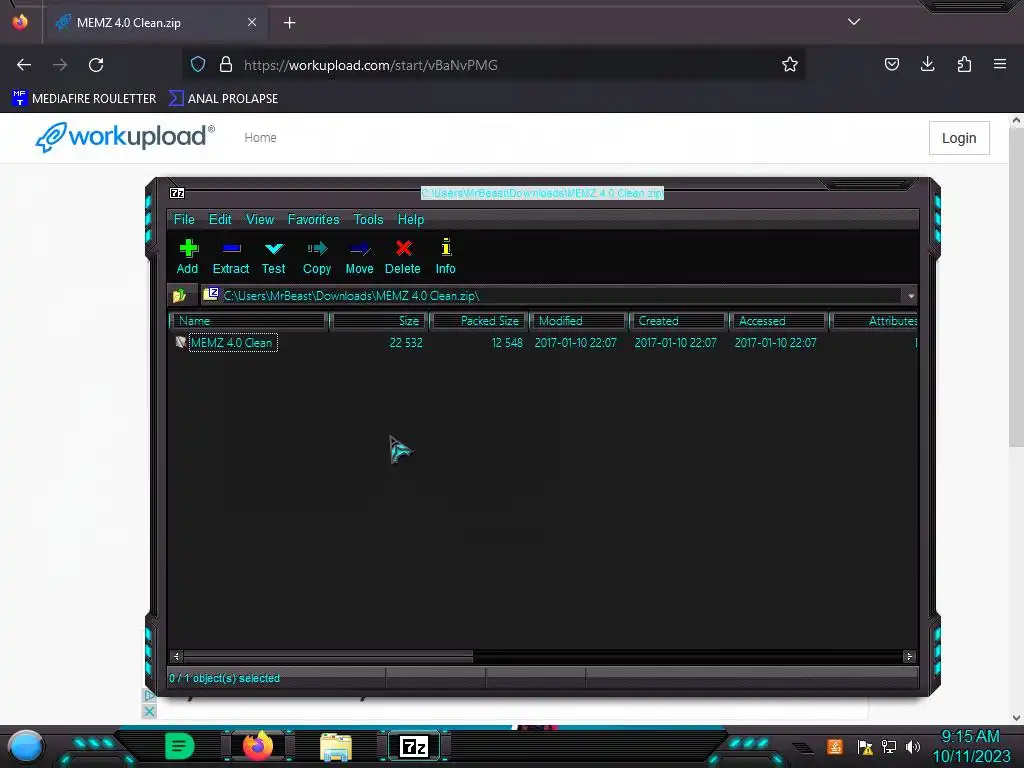Sort by Name column header
This screenshot has height=768, width=1024.
coord(249,321)
